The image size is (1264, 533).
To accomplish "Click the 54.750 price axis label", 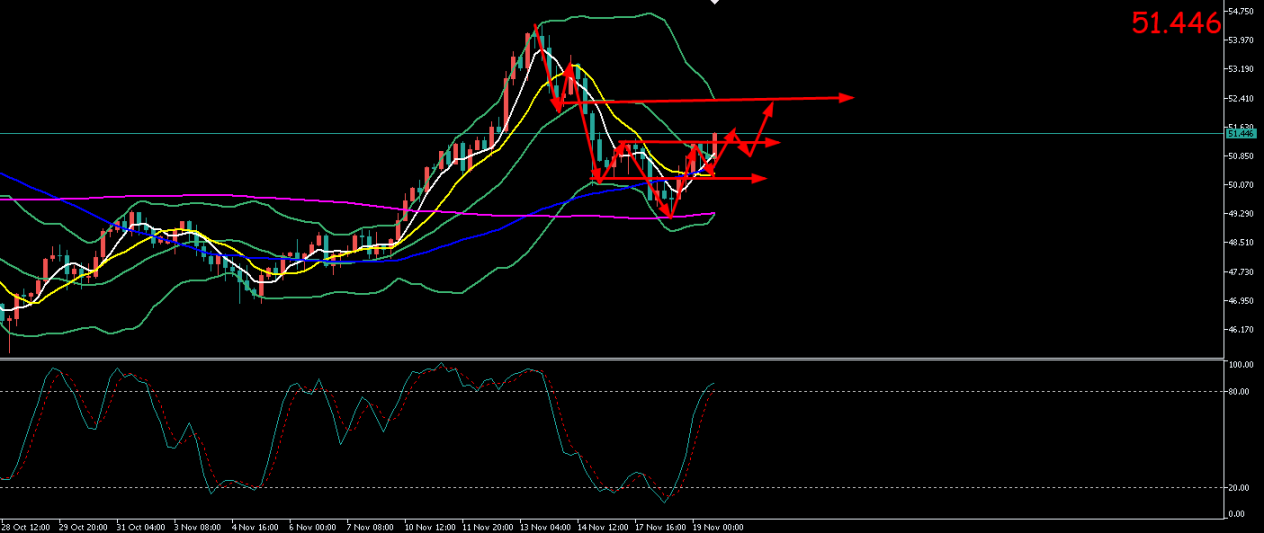I will pos(1240,11).
